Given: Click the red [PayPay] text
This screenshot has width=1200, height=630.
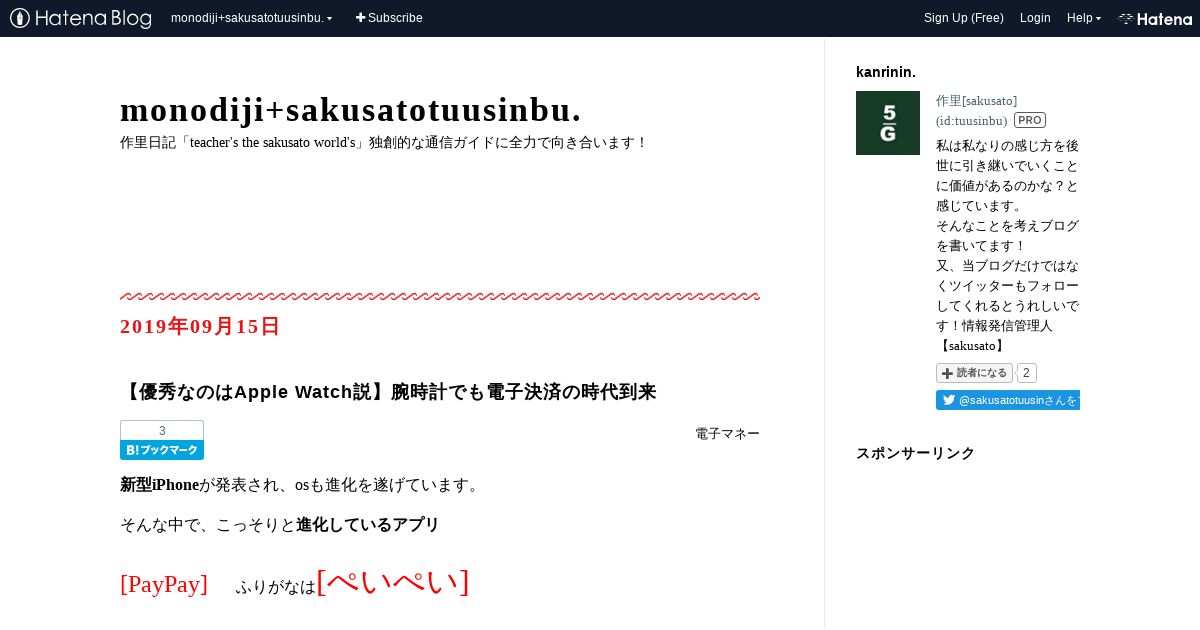Looking at the screenshot, I should (164, 584).
